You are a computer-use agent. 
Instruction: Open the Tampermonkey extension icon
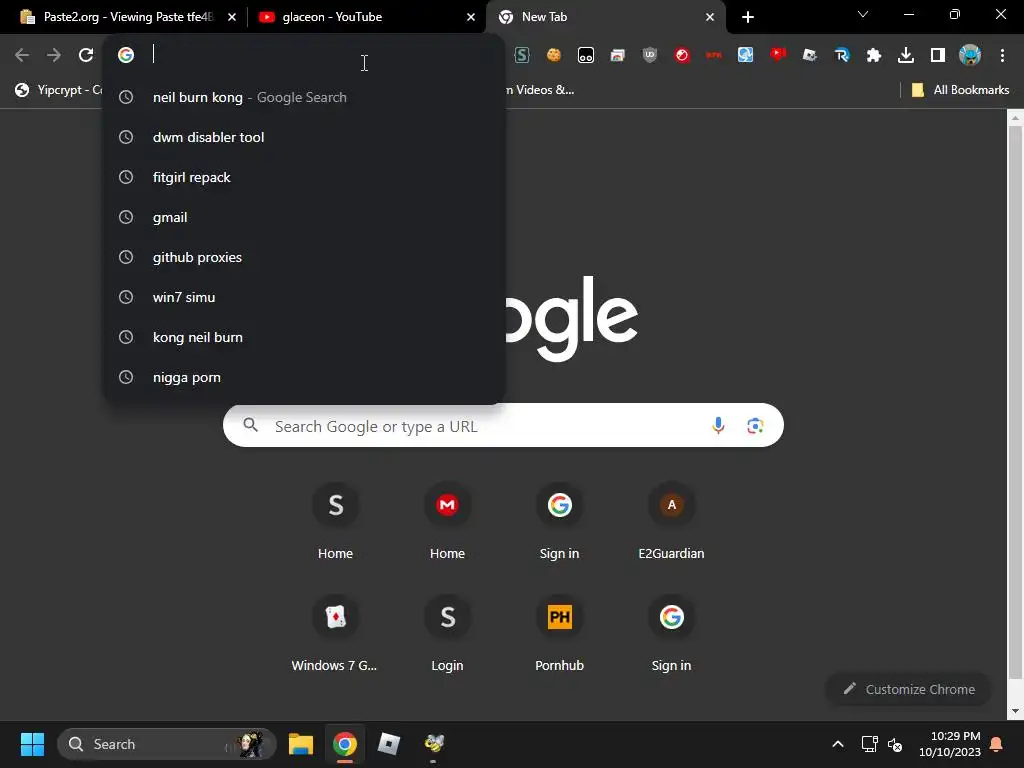(586, 55)
